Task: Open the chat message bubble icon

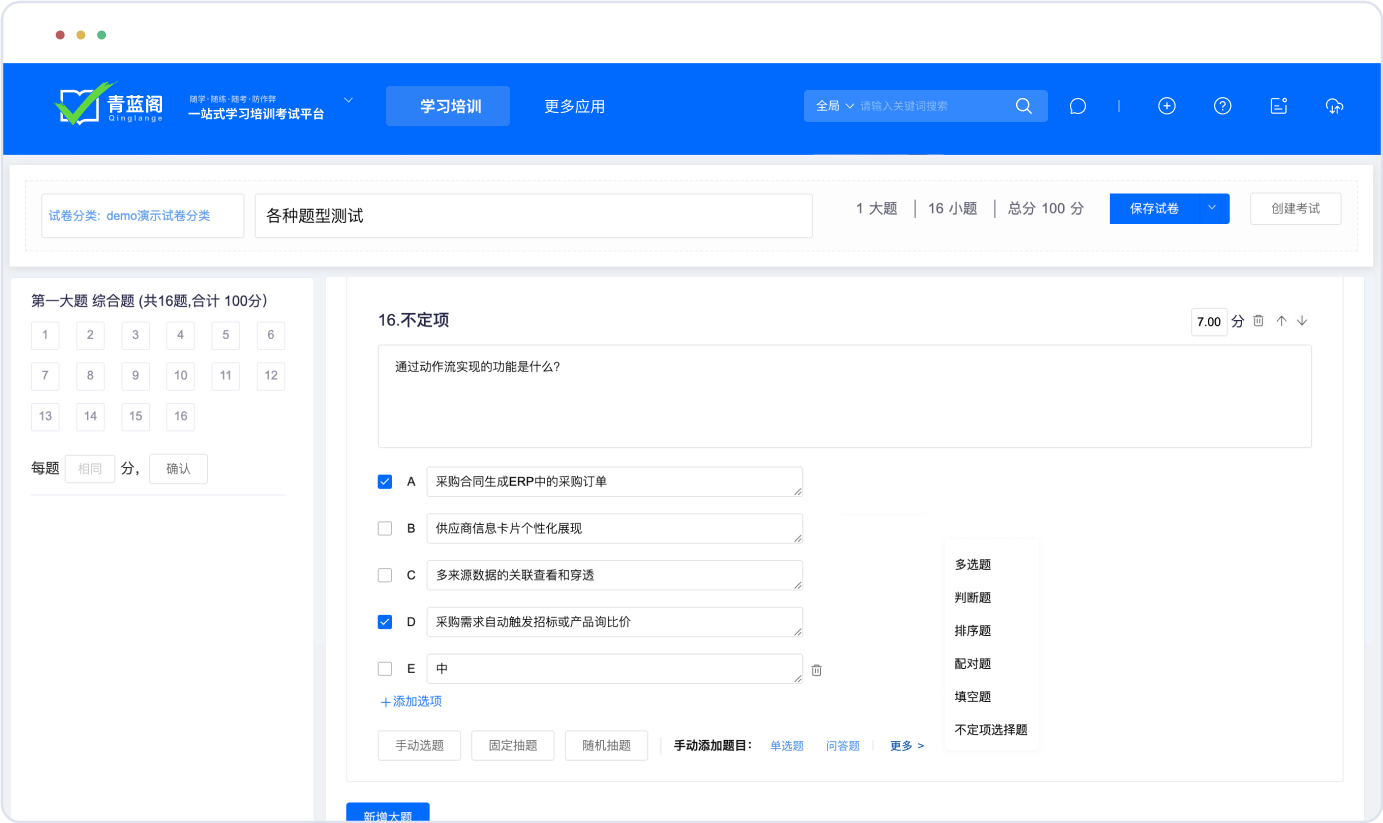Action: 1077,106
